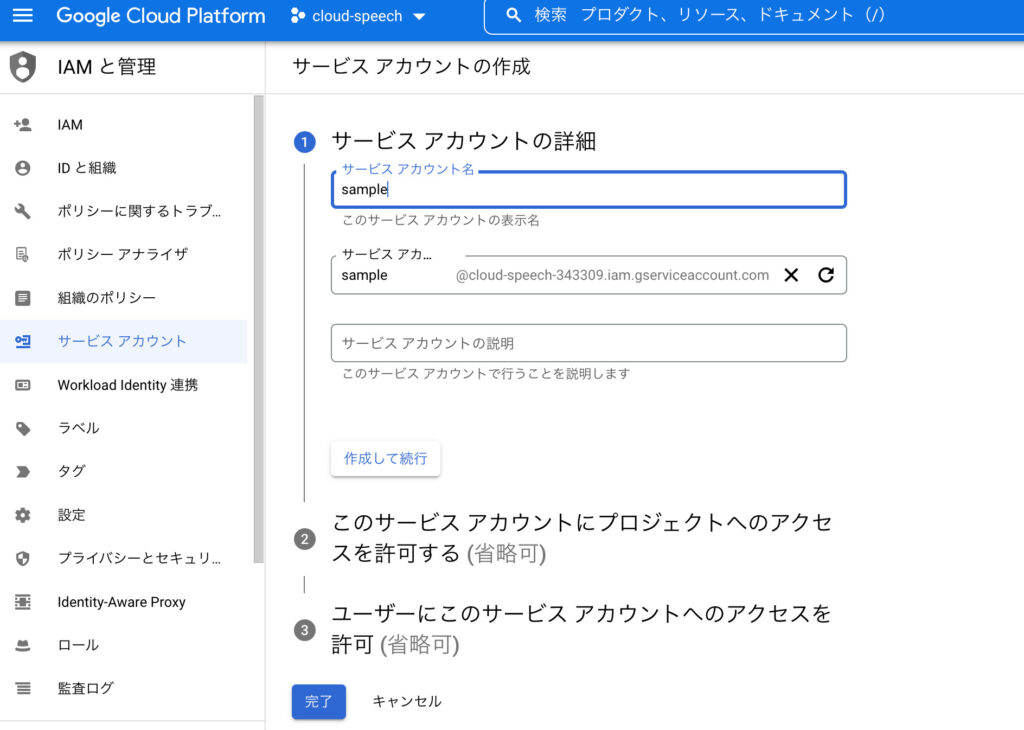Click the service account description field
The image size is (1024, 730).
[588, 342]
